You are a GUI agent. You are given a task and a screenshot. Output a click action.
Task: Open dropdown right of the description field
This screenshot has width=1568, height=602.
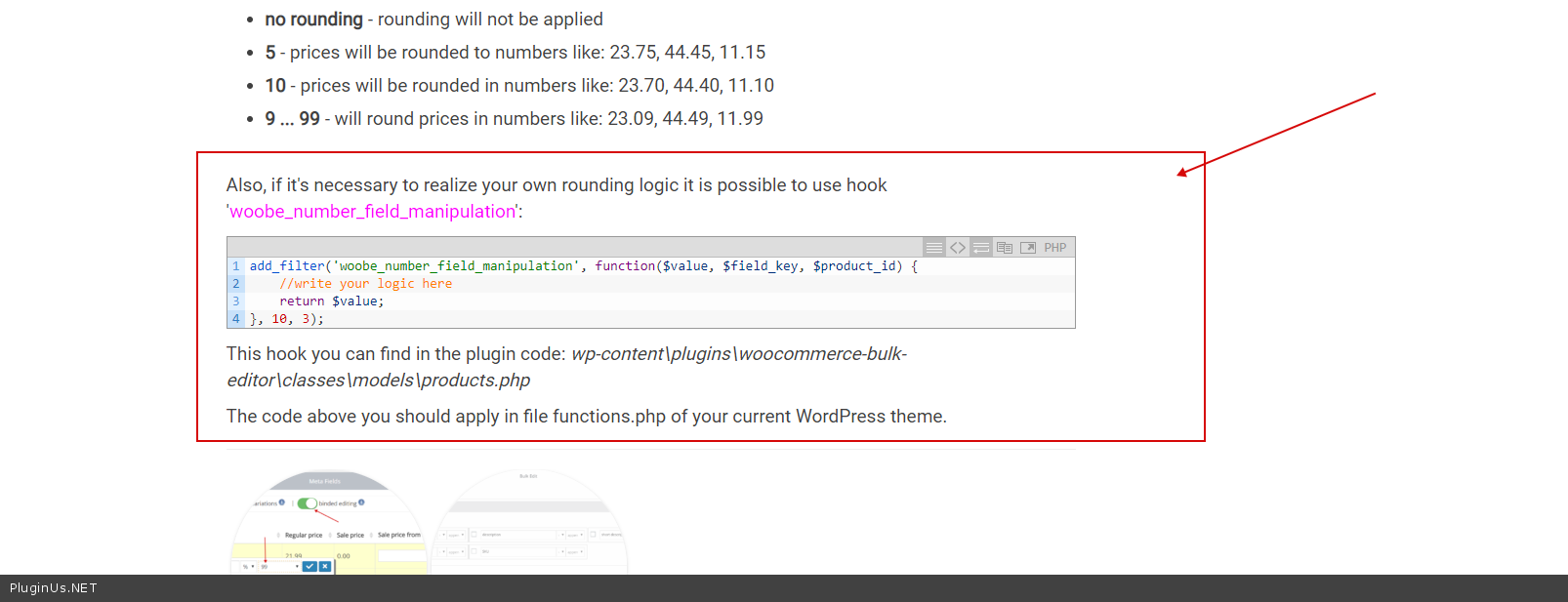(562, 535)
